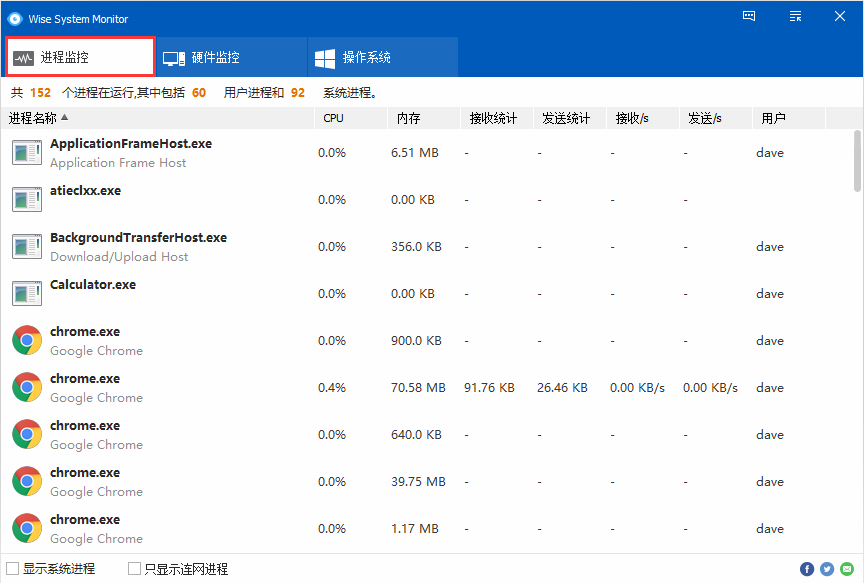Click the 92 system process count

coord(298,93)
